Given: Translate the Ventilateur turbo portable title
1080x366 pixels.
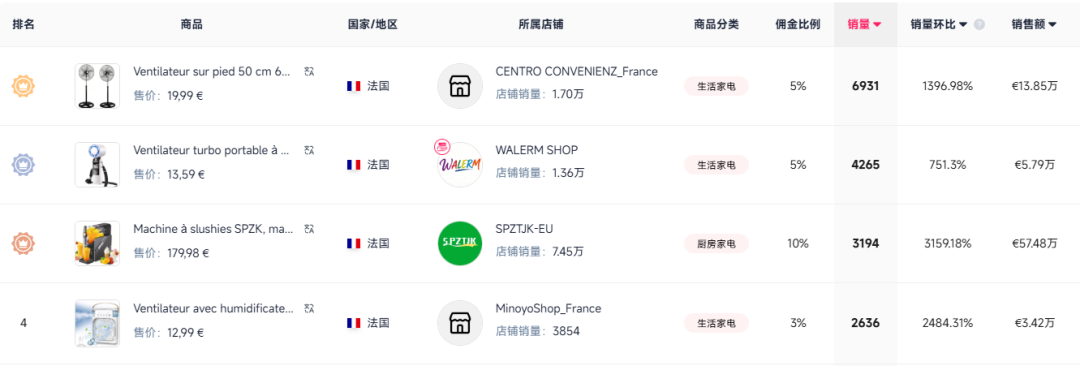Looking at the screenshot, I should pos(309,150).
